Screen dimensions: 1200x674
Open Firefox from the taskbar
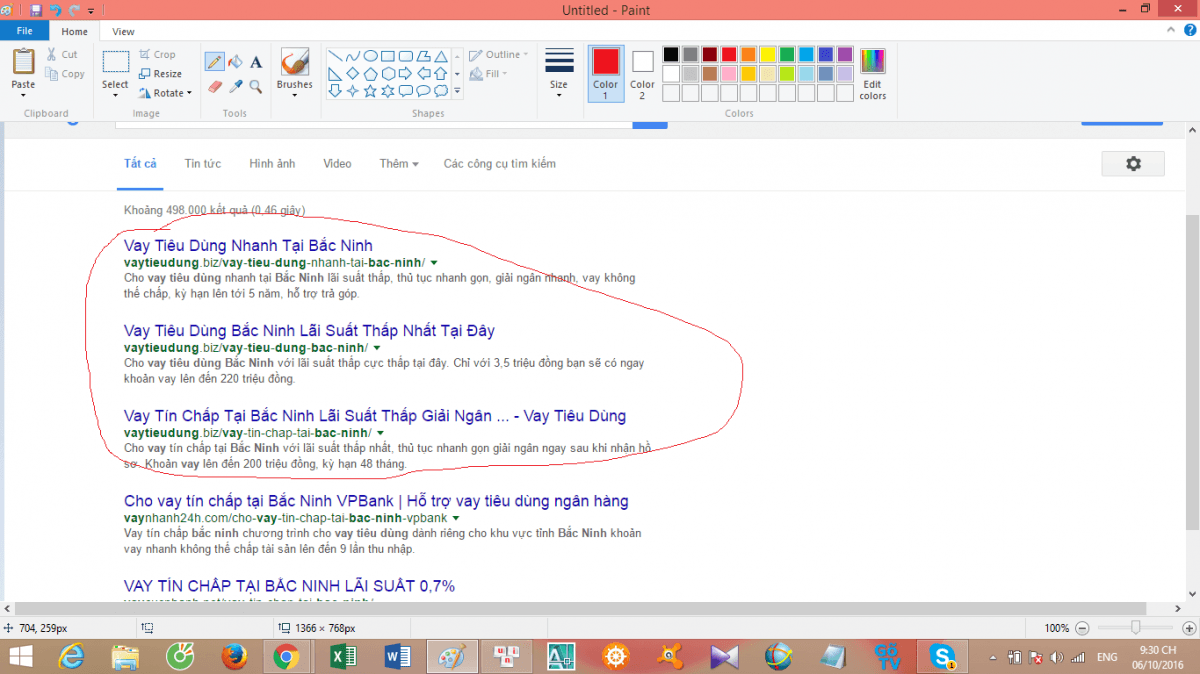pos(234,656)
